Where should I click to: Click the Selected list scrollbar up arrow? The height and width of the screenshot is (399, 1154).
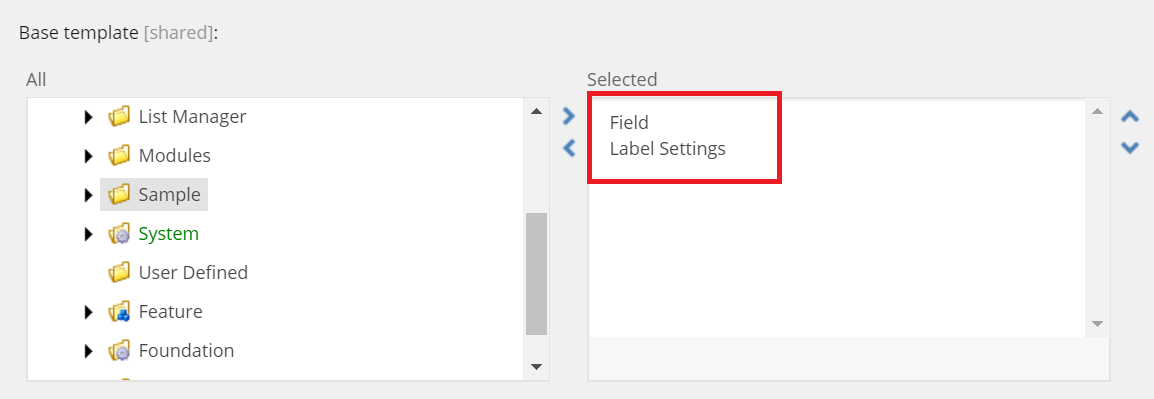pos(1097,111)
